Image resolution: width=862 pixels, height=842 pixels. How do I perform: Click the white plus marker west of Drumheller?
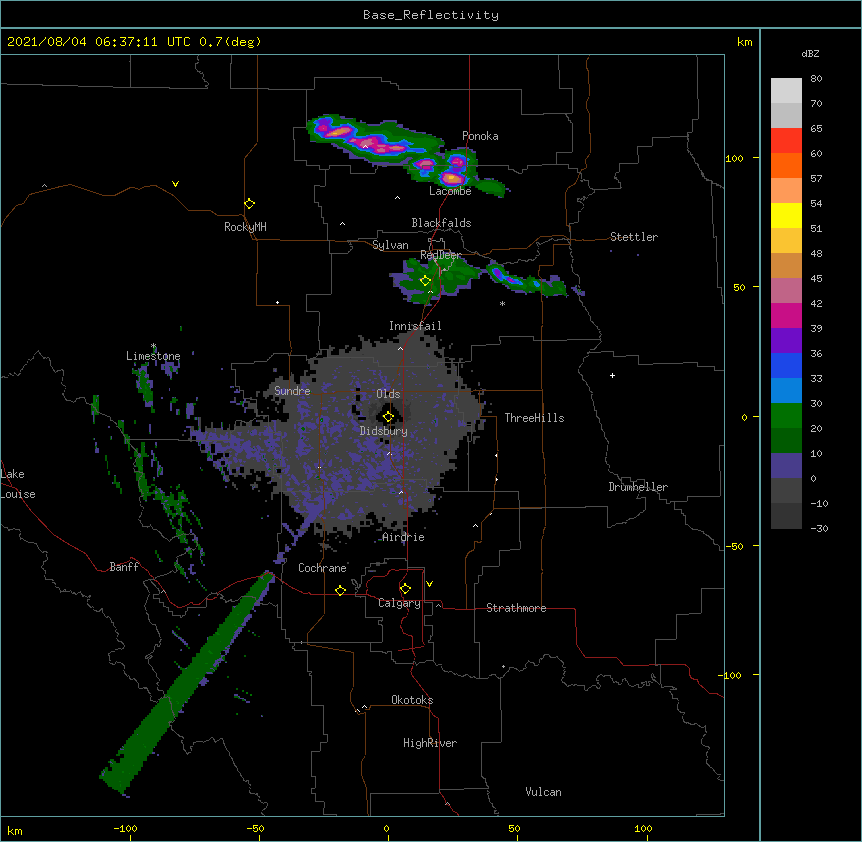[x=612, y=375]
